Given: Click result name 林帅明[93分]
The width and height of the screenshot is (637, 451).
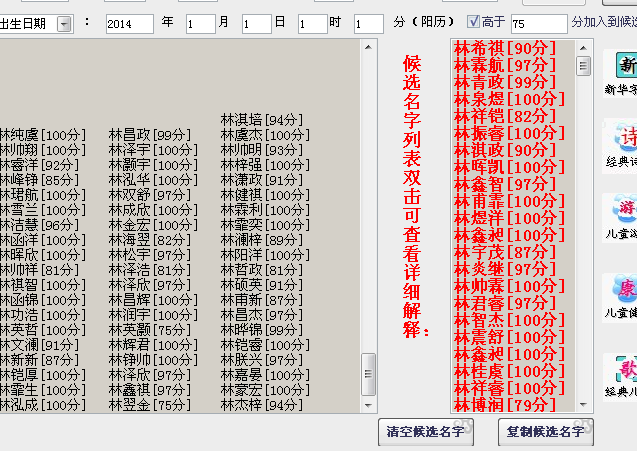Looking at the screenshot, I should pos(262,150).
